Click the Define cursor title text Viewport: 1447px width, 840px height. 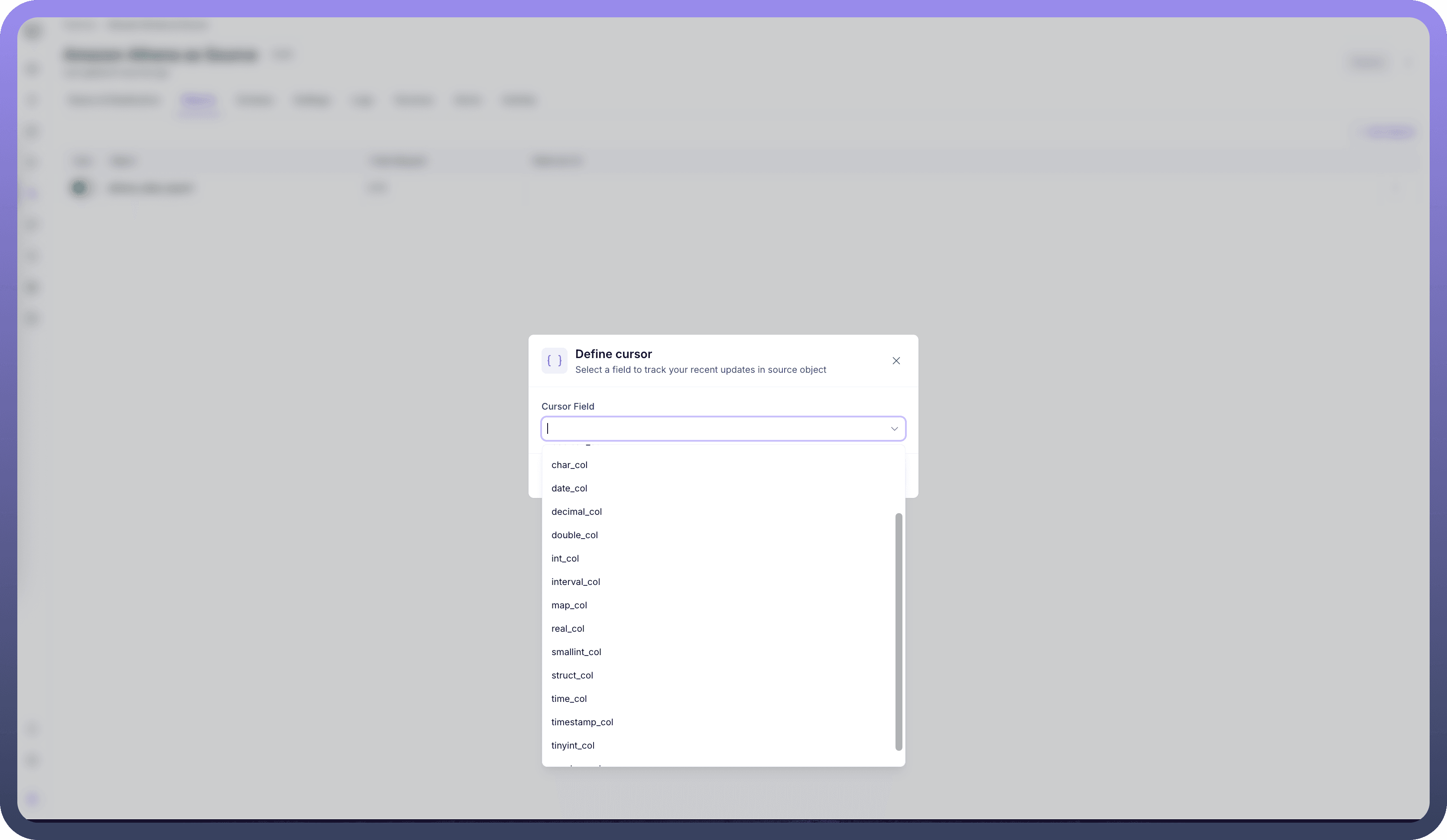[x=613, y=354]
